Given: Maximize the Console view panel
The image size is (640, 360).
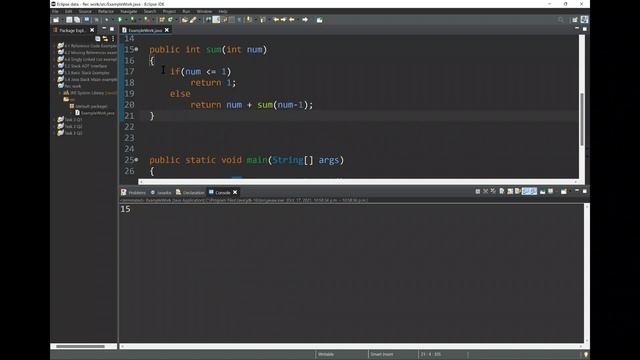Looking at the screenshot, I should click(584, 191).
